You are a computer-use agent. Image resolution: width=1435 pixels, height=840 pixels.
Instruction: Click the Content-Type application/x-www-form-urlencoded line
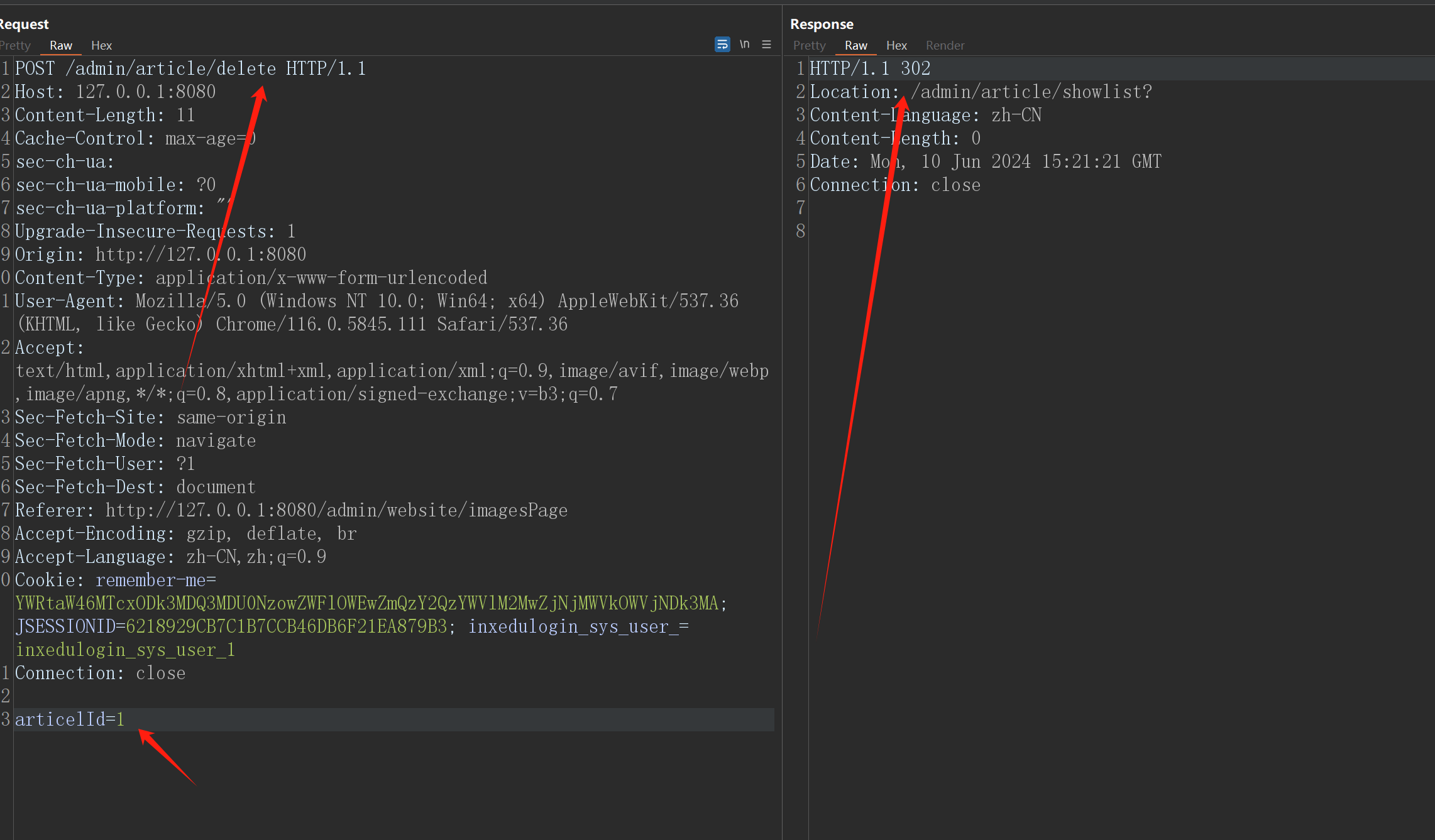click(251, 278)
